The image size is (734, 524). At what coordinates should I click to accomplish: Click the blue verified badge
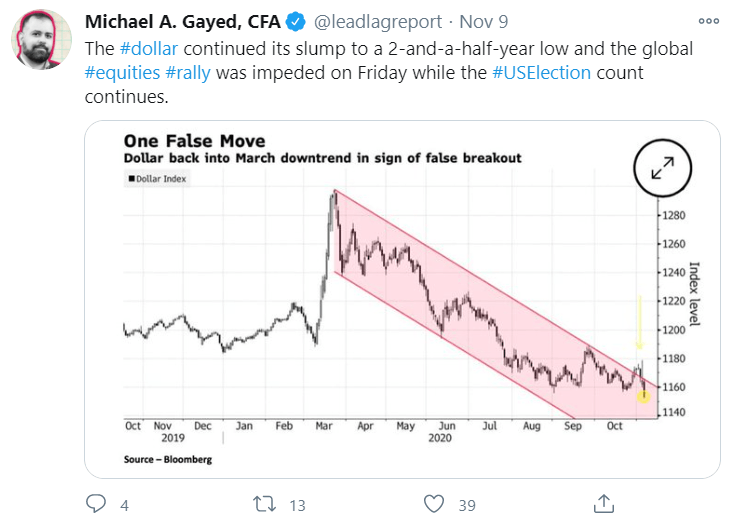point(297,22)
